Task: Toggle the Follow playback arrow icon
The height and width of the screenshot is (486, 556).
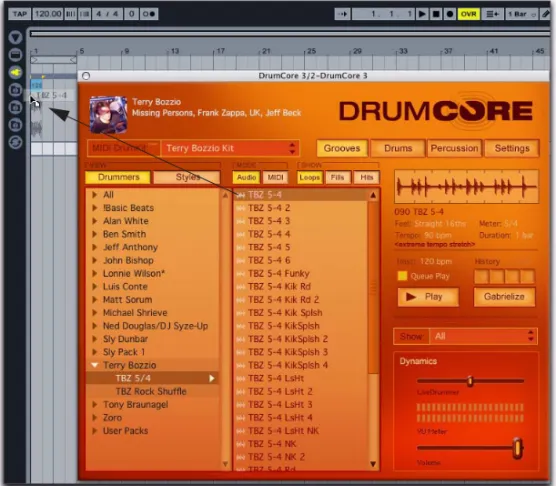Action: (342, 14)
